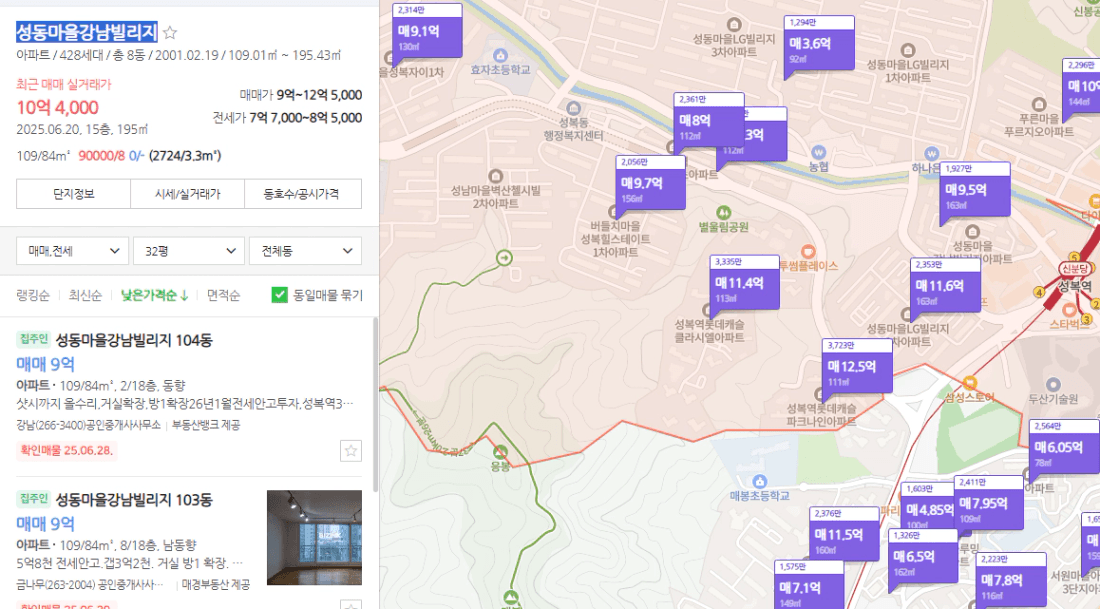Select the 성복역 신분당 station marker

coord(1074,269)
